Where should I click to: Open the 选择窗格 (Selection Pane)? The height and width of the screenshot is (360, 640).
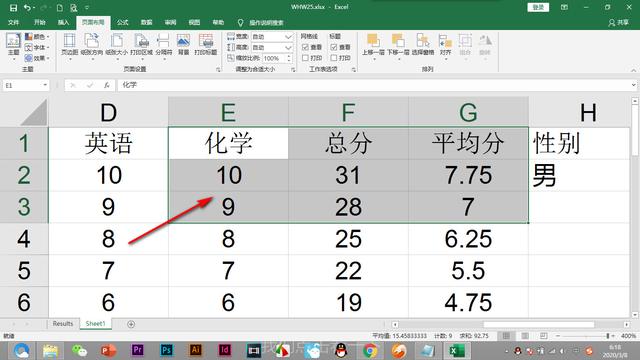coord(423,45)
